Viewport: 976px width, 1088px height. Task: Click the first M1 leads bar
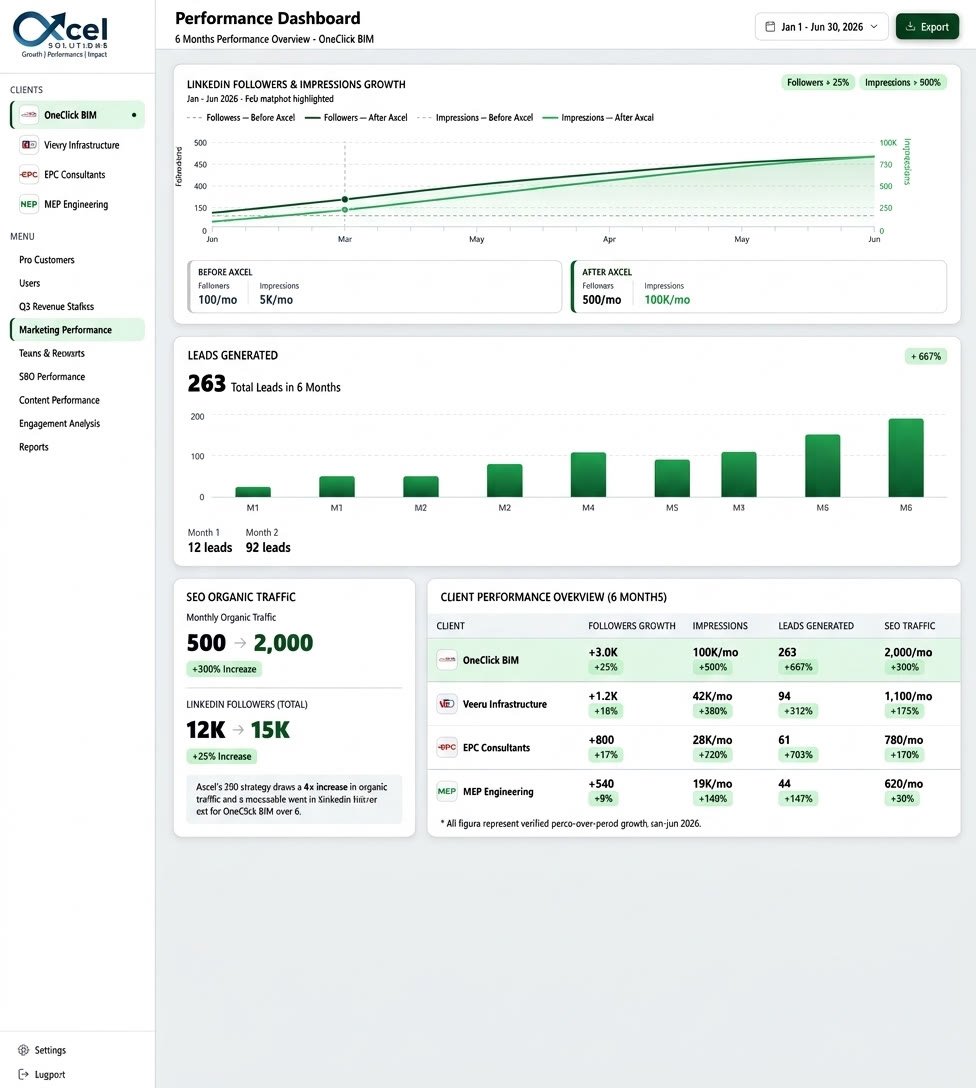click(x=253, y=492)
